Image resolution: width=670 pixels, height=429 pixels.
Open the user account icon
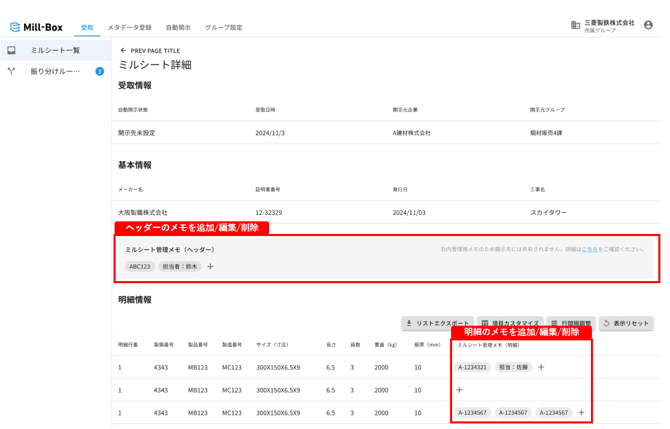pos(648,25)
